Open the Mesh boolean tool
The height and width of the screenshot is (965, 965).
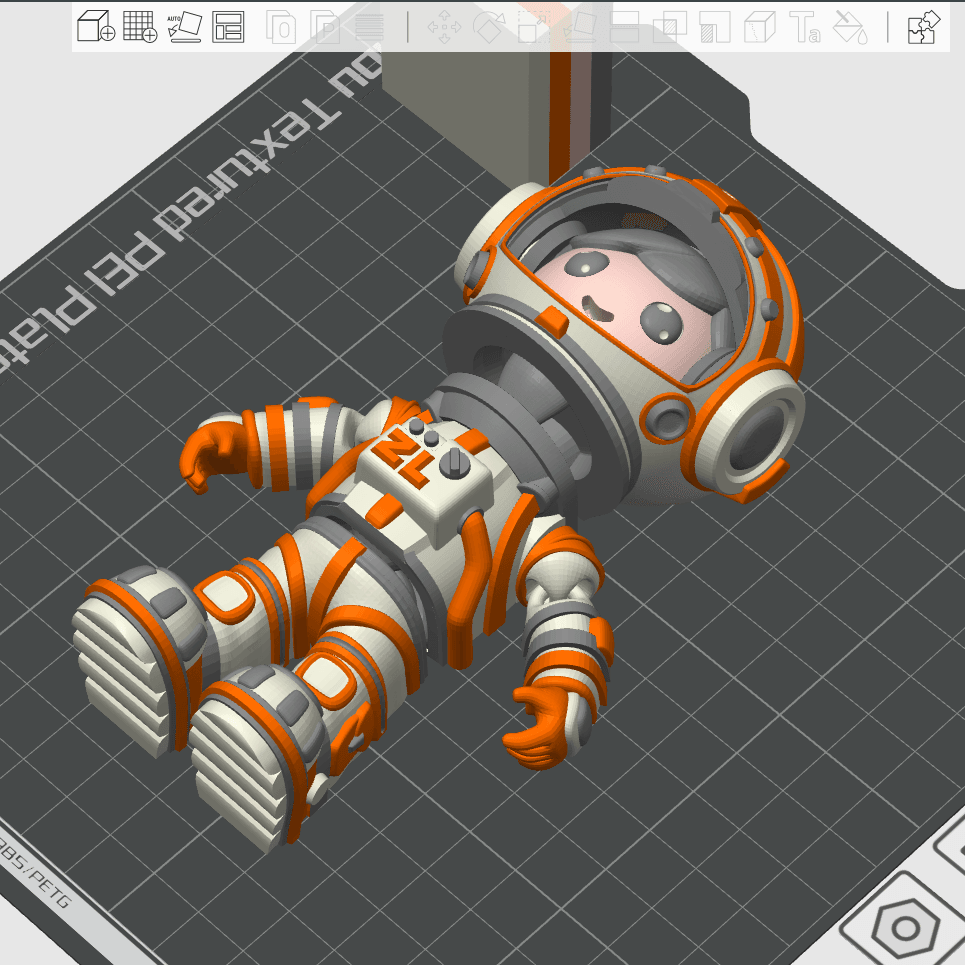tap(670, 27)
